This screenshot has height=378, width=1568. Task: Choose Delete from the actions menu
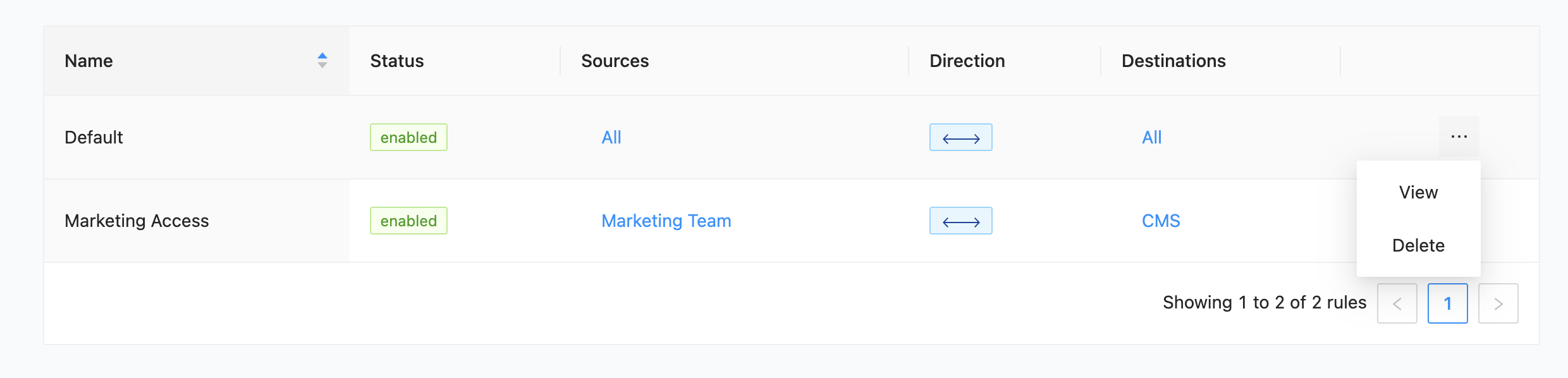[x=1418, y=245]
